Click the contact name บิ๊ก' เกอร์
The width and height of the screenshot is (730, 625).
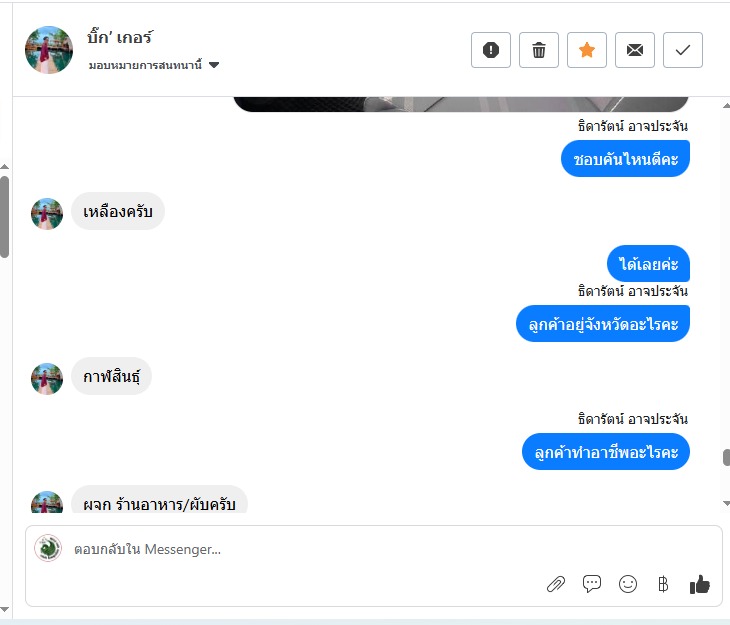pyautogui.click(x=120, y=37)
